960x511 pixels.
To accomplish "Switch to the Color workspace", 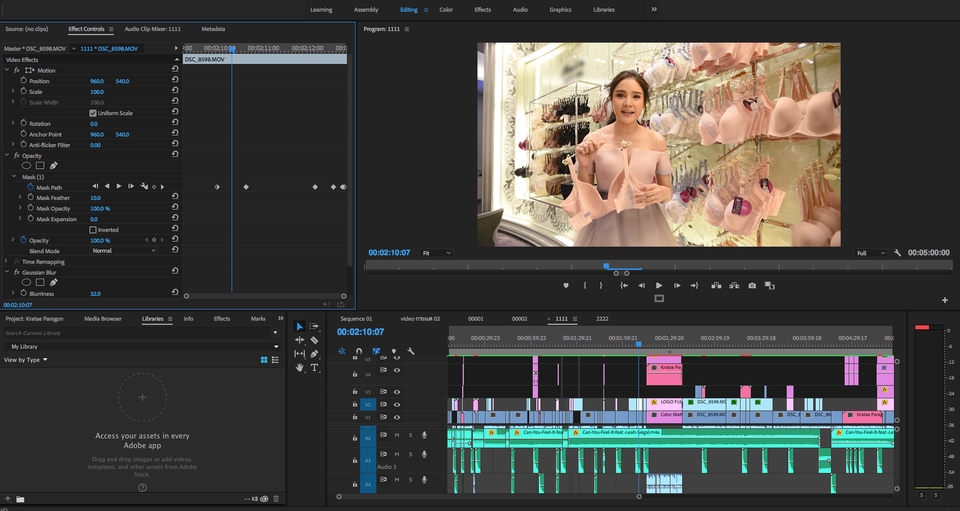I will [446, 9].
